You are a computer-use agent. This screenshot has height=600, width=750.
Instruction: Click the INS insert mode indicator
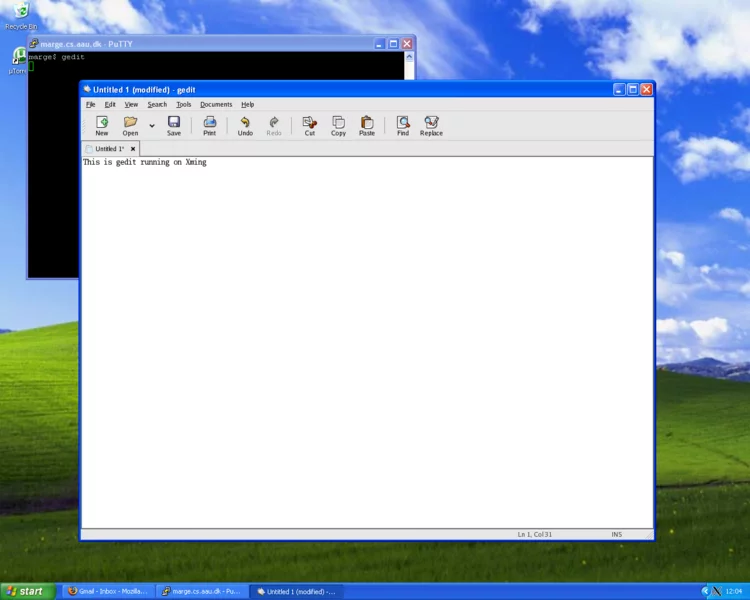tap(617, 534)
